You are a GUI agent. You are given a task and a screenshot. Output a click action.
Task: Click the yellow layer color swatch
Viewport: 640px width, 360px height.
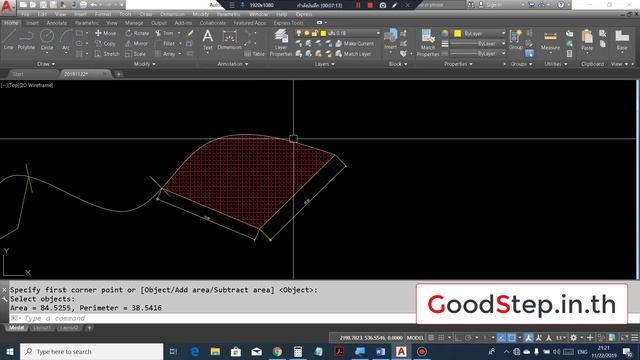coord(323,33)
